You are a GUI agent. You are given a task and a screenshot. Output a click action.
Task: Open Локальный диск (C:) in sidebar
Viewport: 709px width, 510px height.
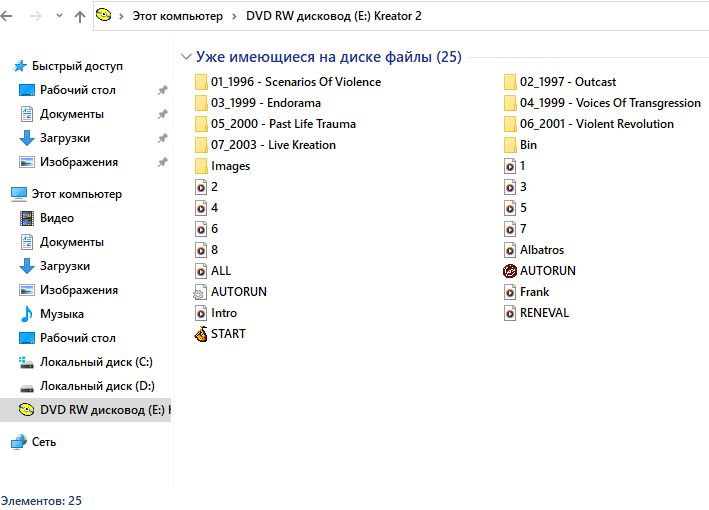pyautogui.click(x=86, y=362)
